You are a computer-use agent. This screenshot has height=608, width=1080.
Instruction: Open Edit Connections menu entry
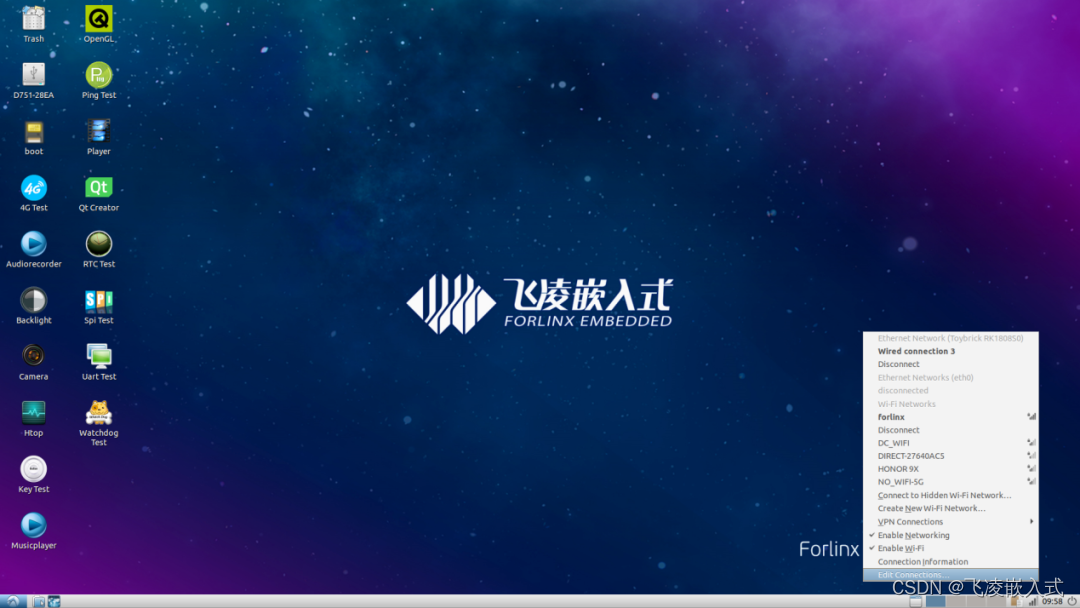951,575
